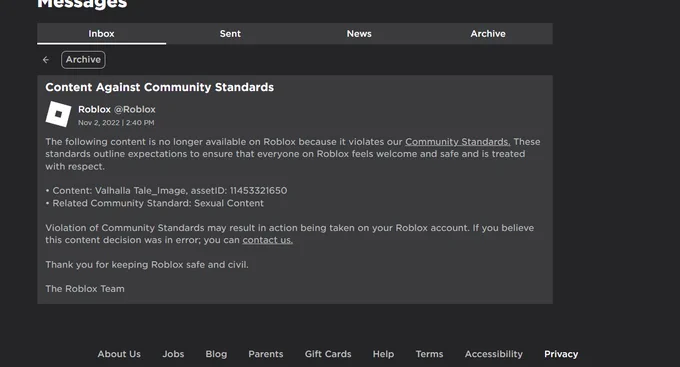
Task: Switch to the Archive tab
Action: click(x=488, y=33)
